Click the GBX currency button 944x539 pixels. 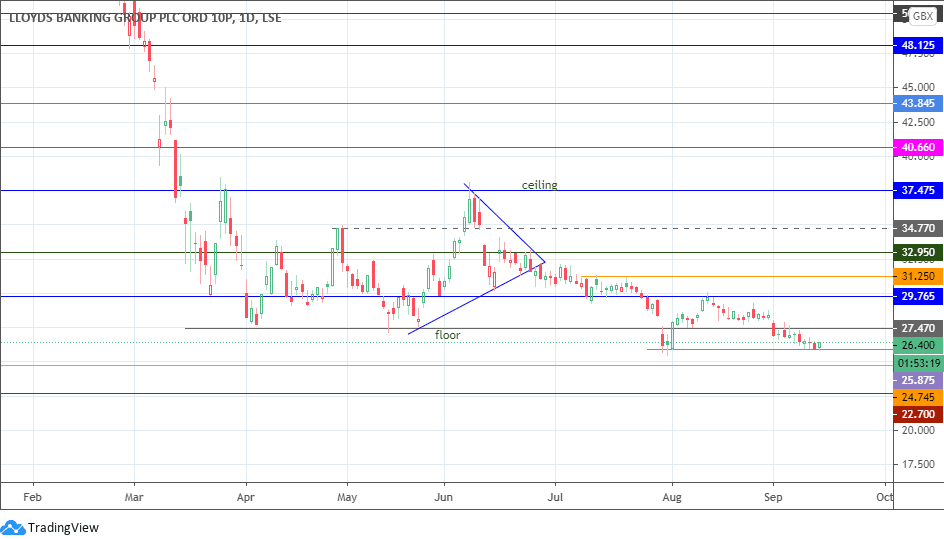922,16
